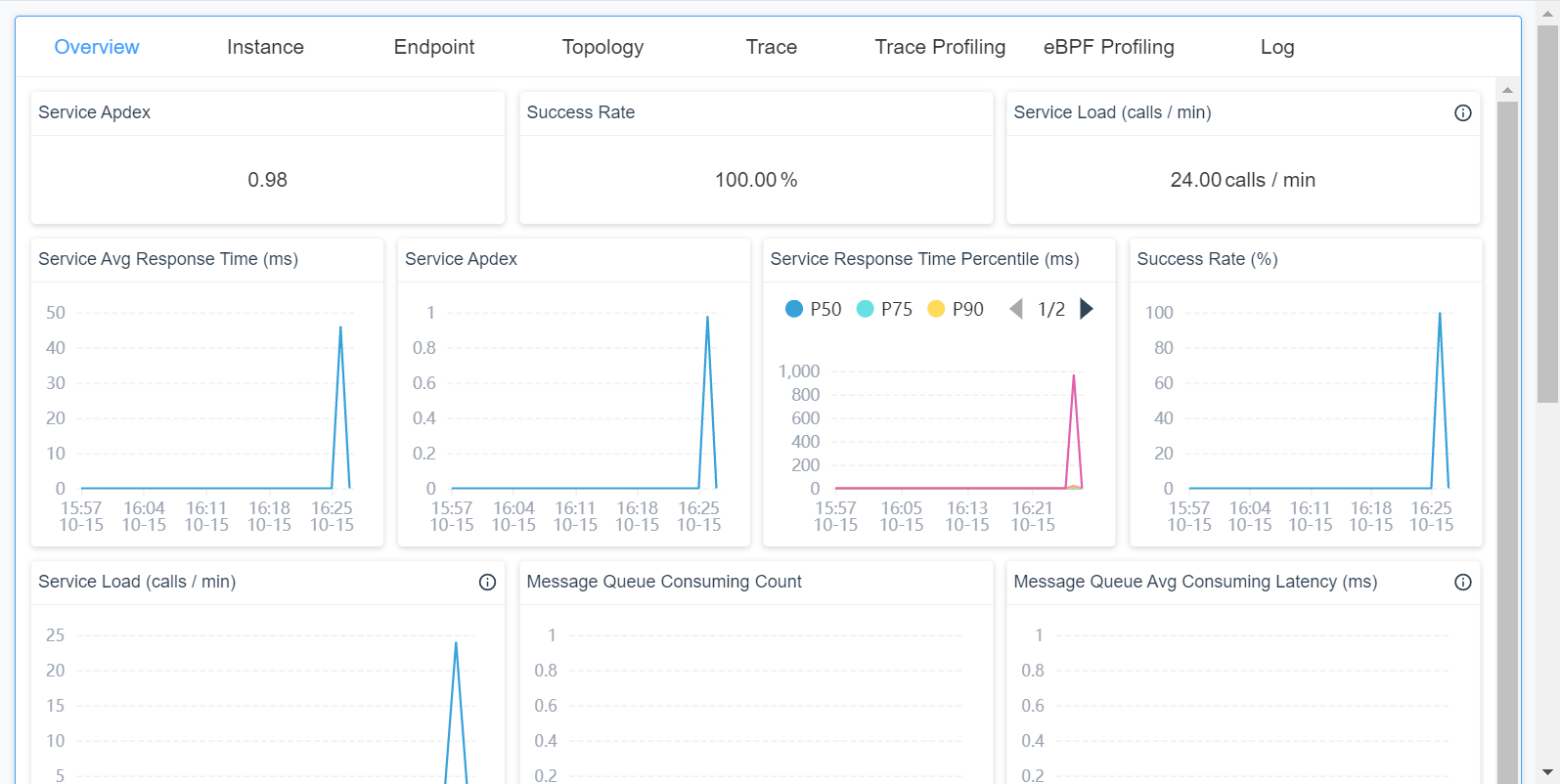The image size is (1560, 784).
Task: Click the page scrollbar down arrow
Action: [x=1547, y=773]
